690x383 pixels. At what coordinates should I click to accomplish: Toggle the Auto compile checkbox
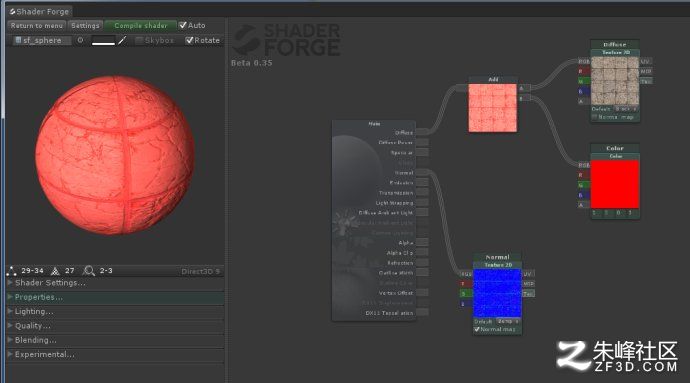coord(183,26)
